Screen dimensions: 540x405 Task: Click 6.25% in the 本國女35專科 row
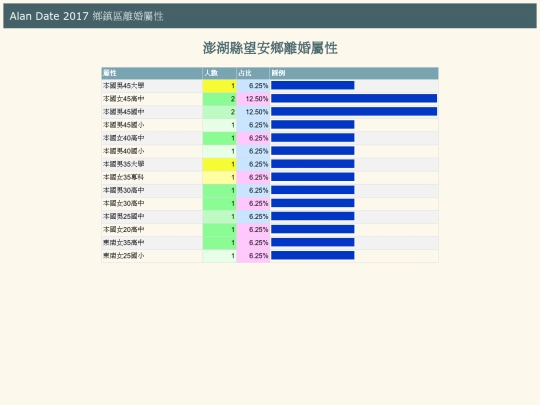pyautogui.click(x=258, y=177)
